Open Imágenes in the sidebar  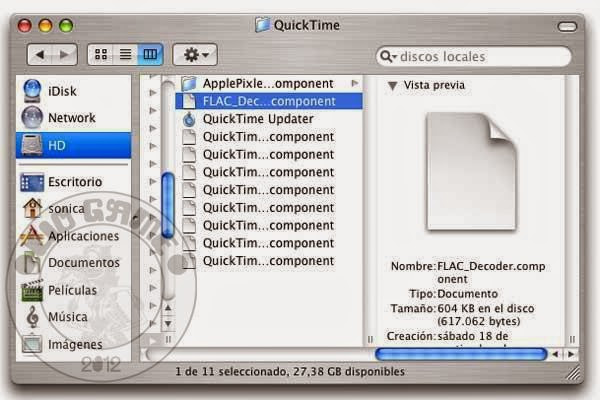(x=73, y=344)
